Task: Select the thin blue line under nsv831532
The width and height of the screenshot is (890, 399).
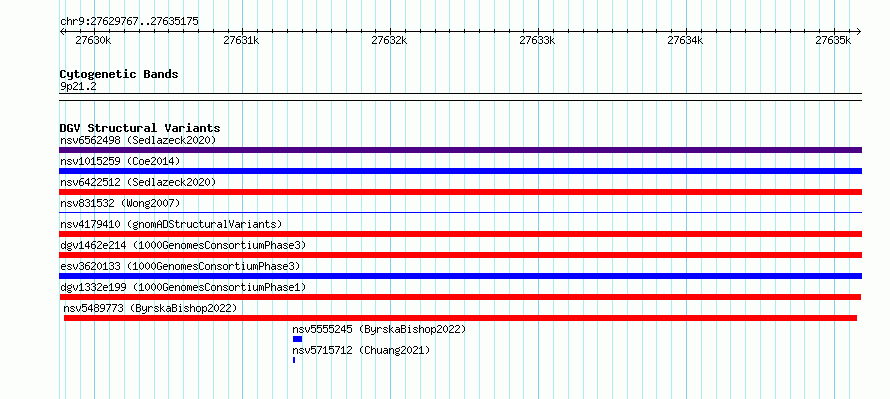Action: [x=460, y=212]
